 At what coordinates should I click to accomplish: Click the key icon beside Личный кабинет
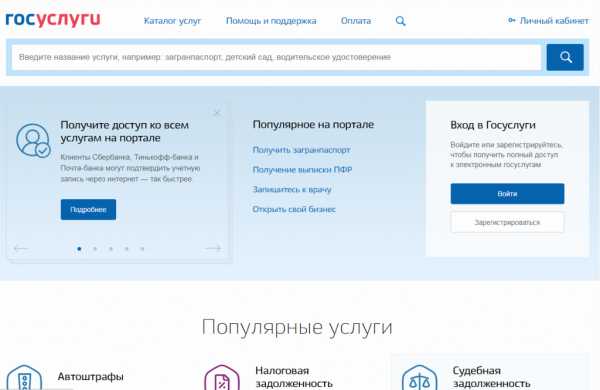512,20
